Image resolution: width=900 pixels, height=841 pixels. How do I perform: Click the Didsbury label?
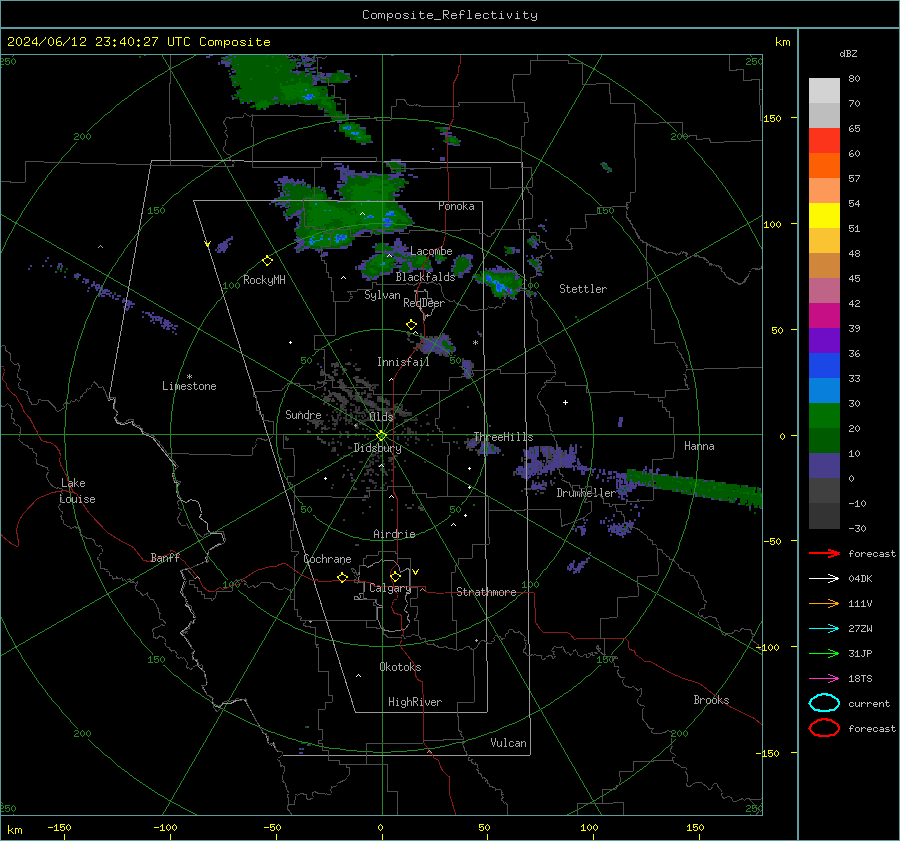(x=377, y=448)
